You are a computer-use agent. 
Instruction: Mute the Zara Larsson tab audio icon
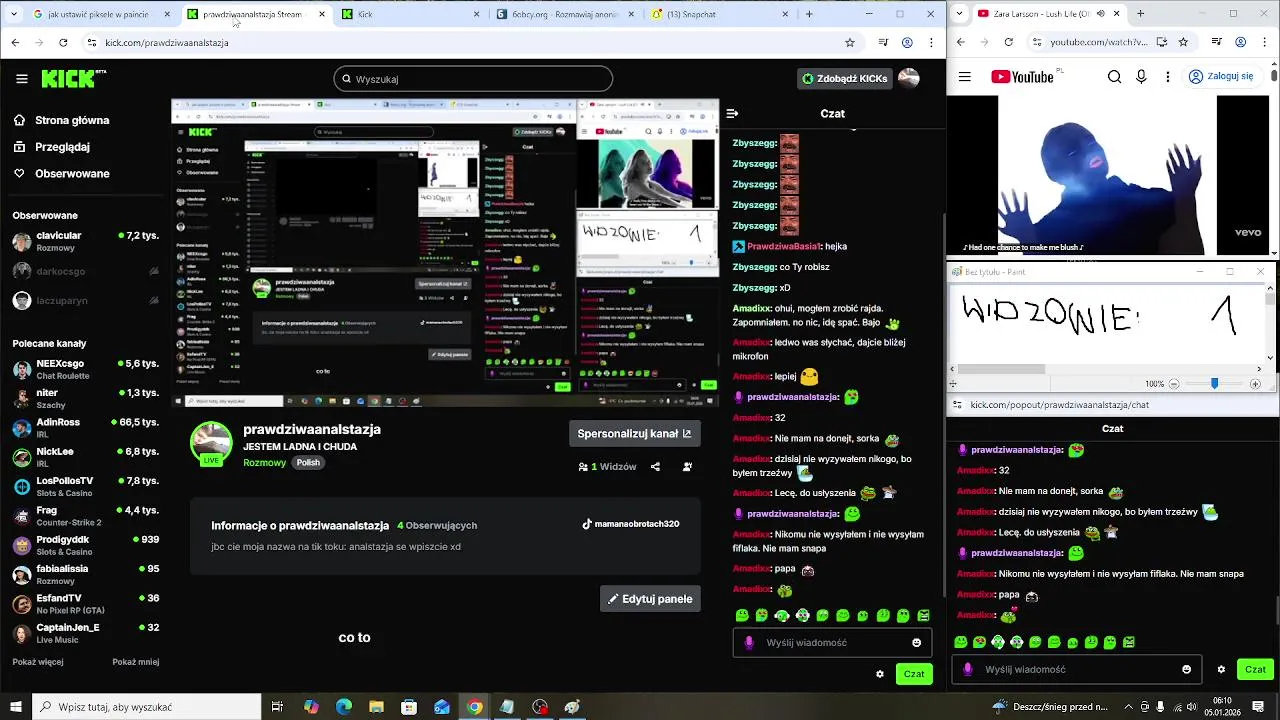click(1100, 14)
